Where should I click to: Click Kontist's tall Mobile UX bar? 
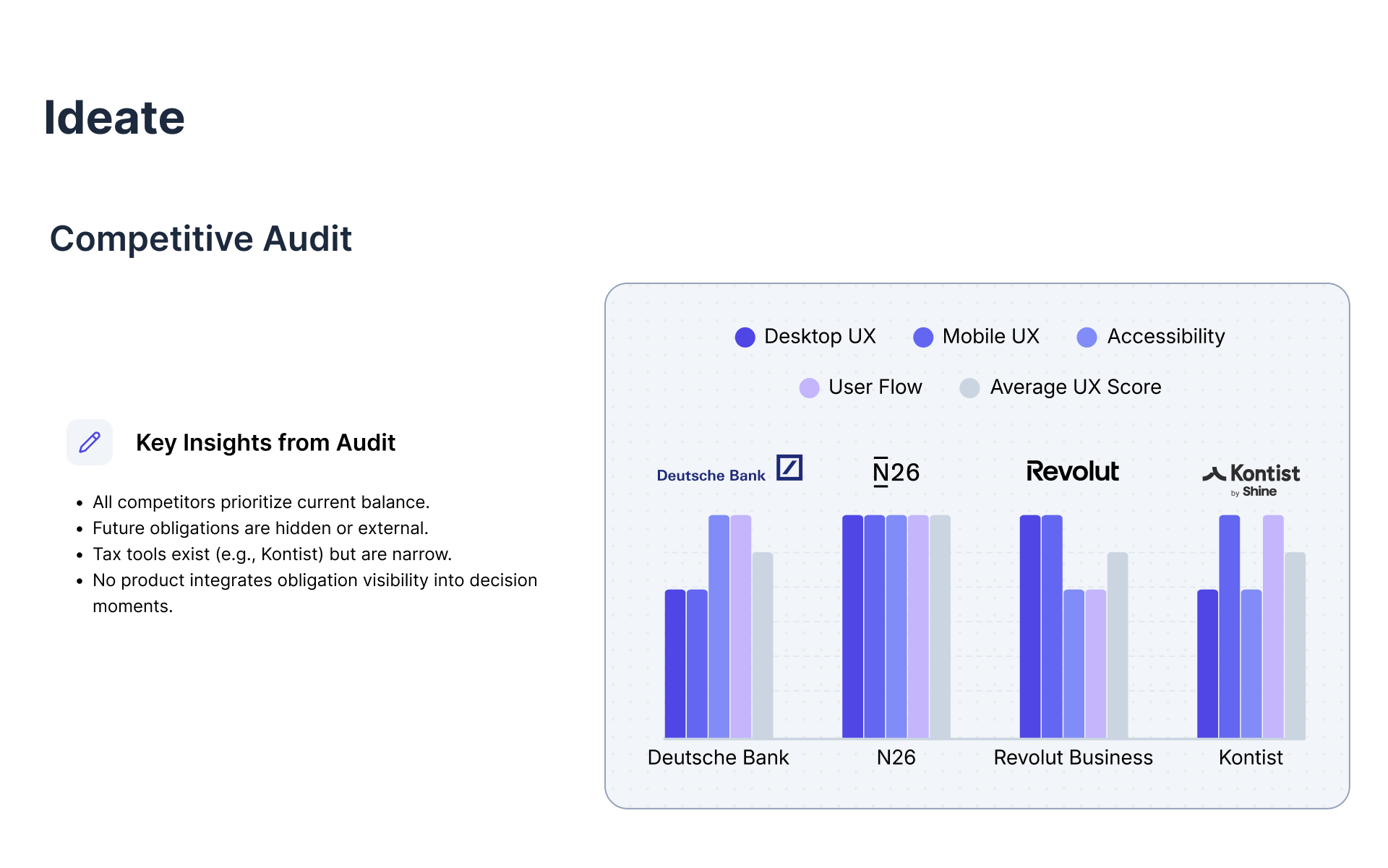[x=1230, y=627]
